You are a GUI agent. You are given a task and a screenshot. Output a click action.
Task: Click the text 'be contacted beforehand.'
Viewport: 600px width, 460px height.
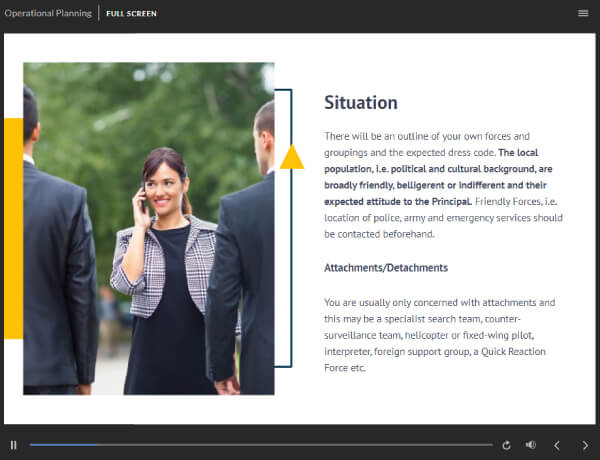[x=379, y=234]
